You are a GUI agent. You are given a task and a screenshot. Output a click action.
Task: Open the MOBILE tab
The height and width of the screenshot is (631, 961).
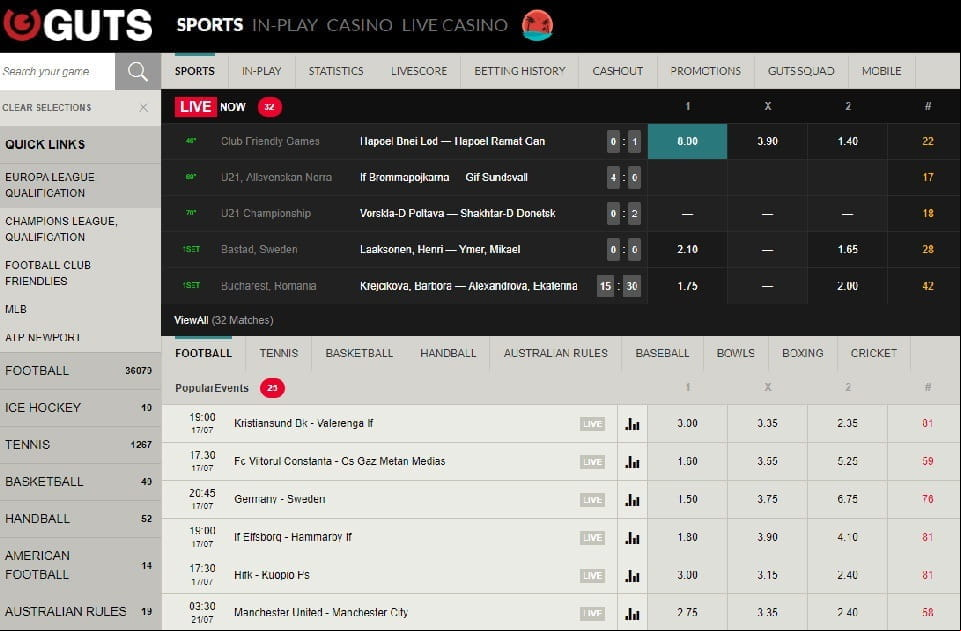(881, 71)
